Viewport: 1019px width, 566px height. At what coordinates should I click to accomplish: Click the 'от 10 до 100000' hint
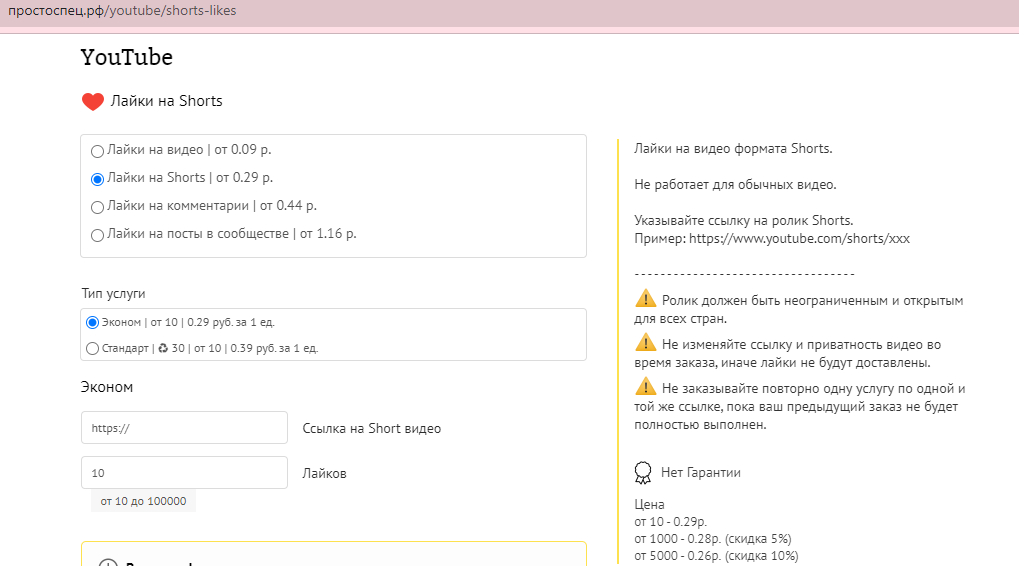click(x=143, y=501)
